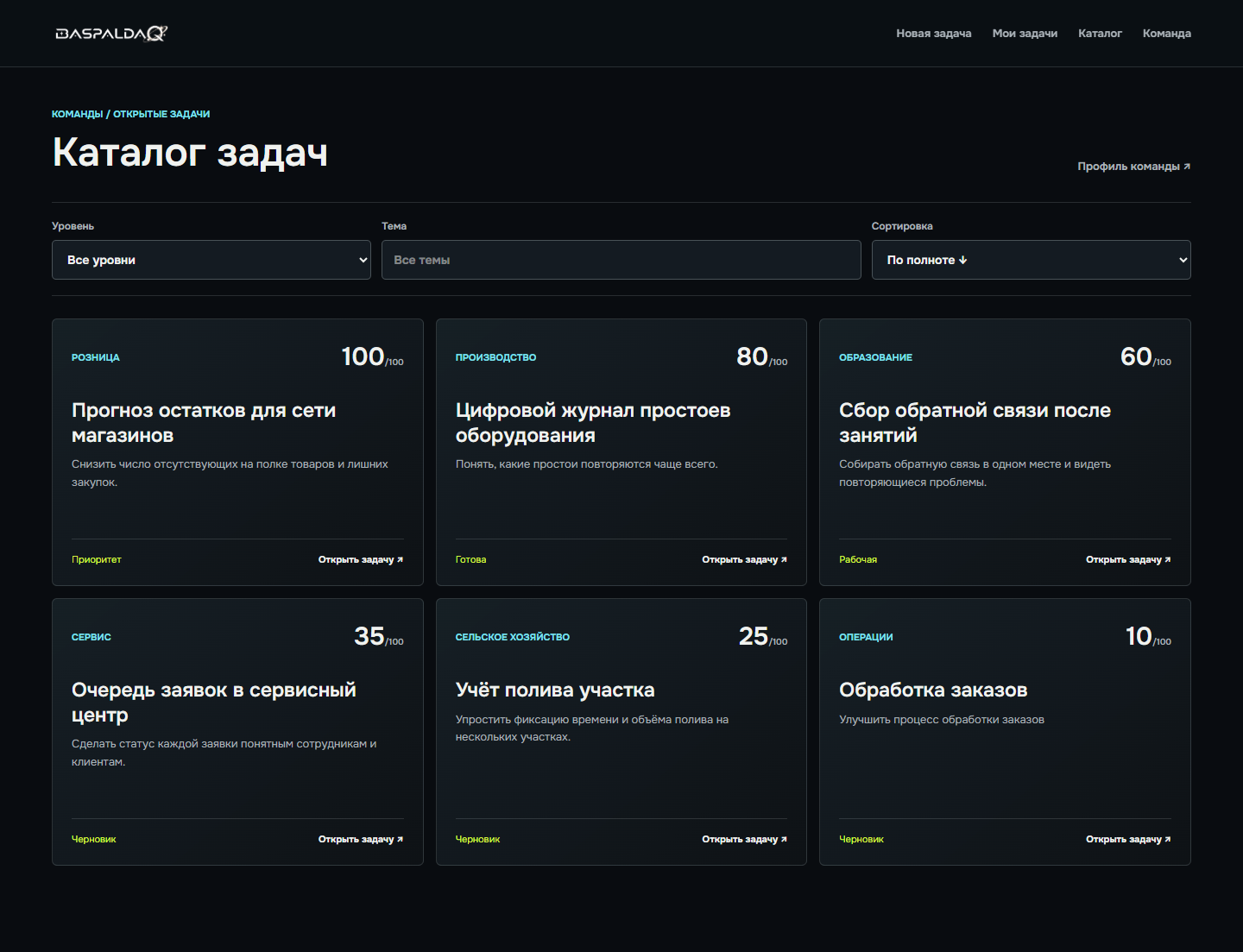Open the Новая задача nav item

[x=934, y=34]
